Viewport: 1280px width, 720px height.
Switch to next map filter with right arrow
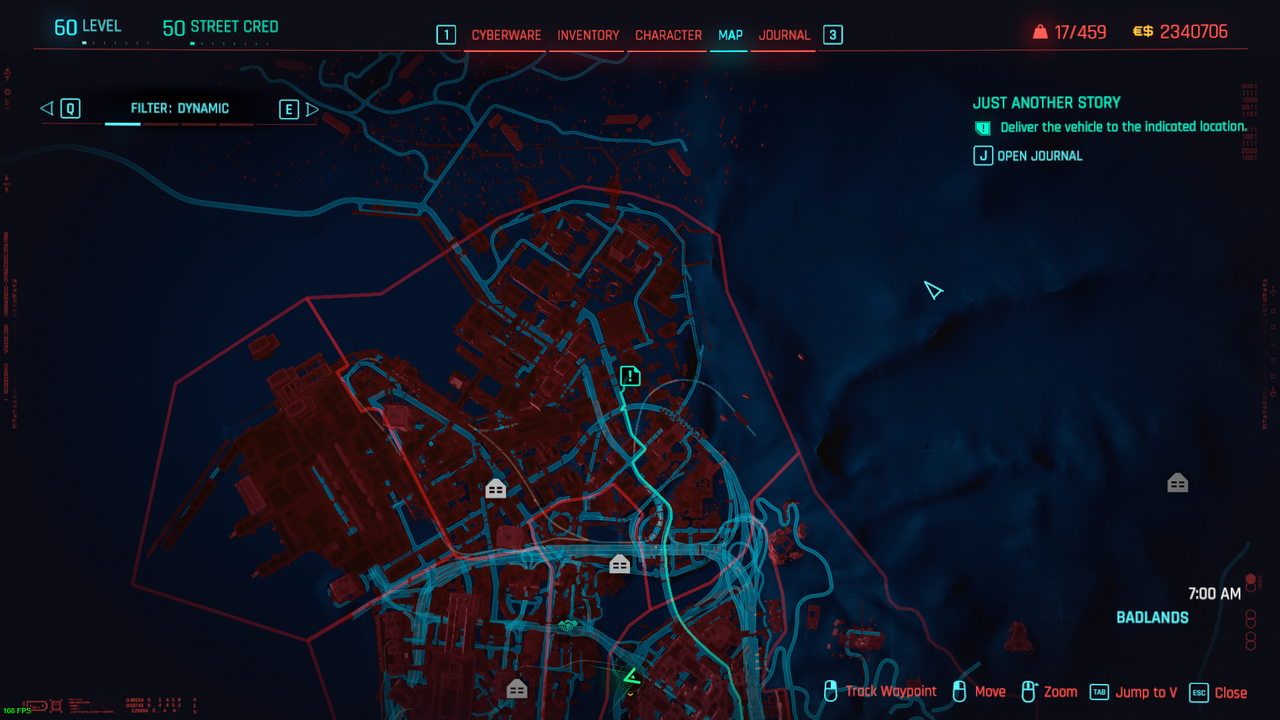coord(312,109)
